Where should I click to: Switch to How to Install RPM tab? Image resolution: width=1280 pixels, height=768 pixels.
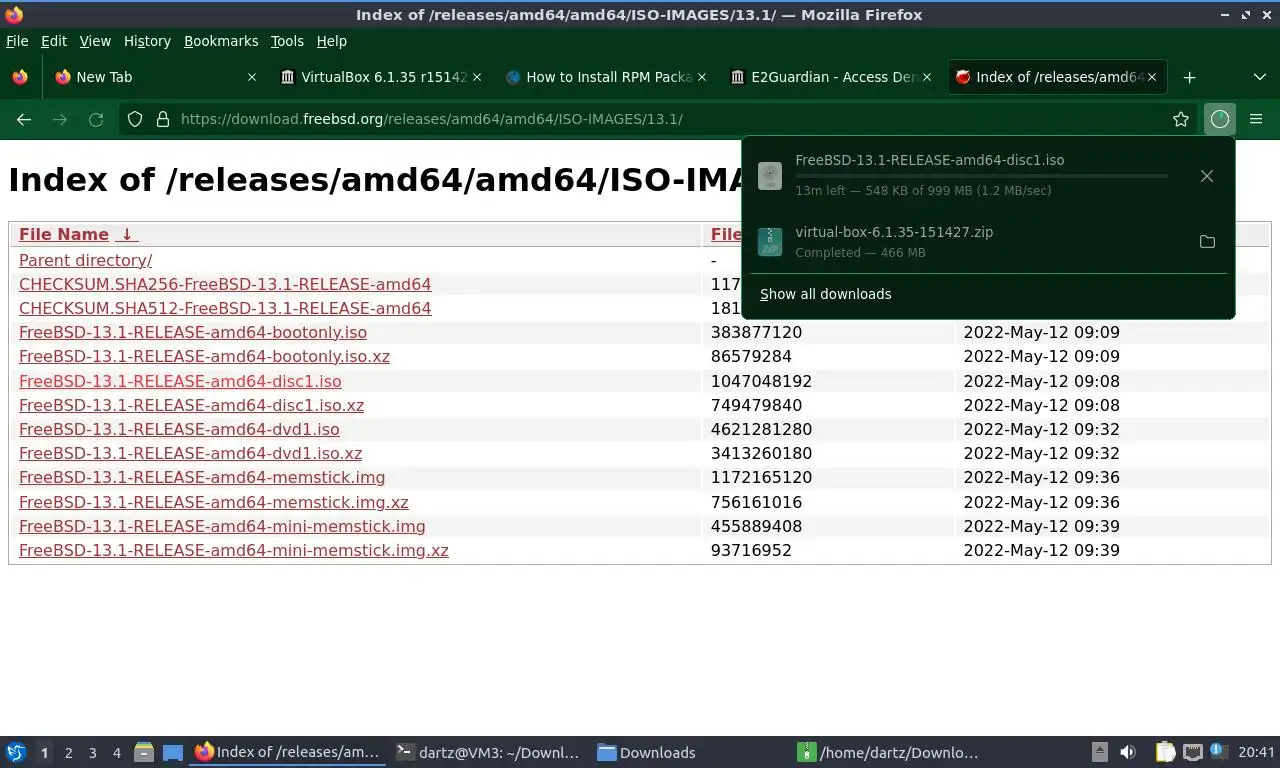(606, 77)
